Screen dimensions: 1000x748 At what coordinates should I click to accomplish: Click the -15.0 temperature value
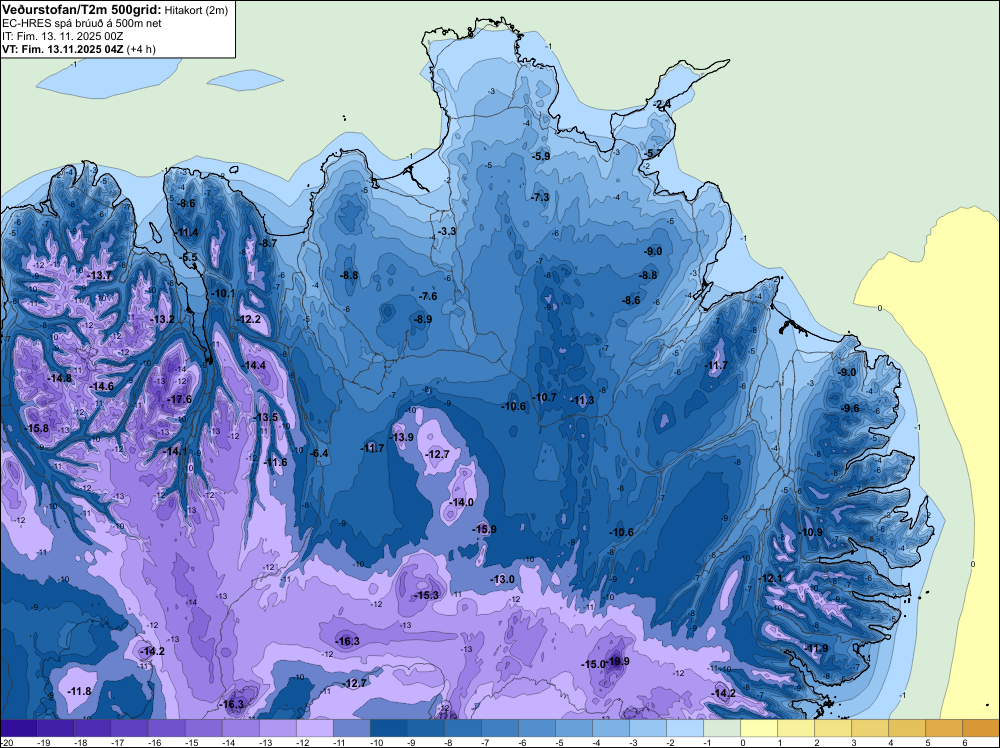(x=593, y=664)
